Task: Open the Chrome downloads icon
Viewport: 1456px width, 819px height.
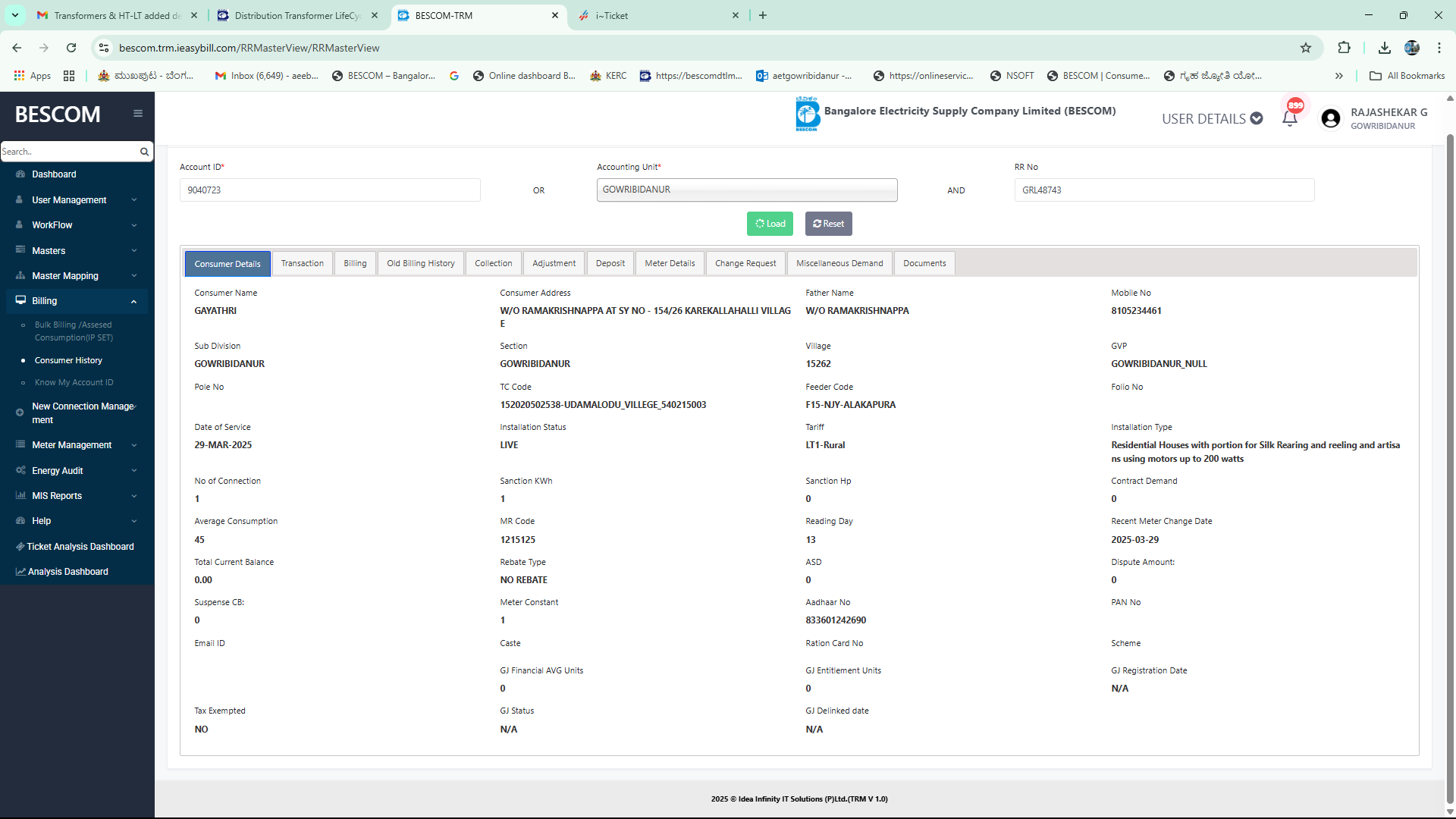Action: click(x=1385, y=48)
